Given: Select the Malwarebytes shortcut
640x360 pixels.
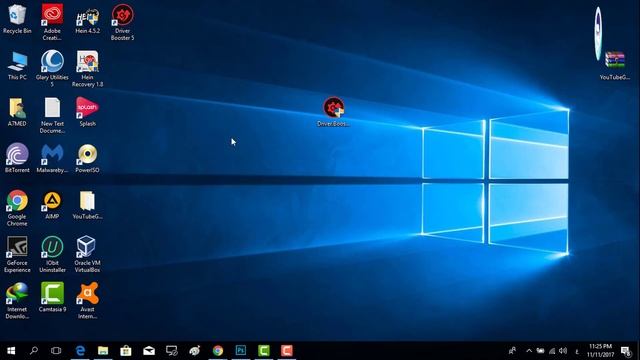Looking at the screenshot, I should point(52,158).
